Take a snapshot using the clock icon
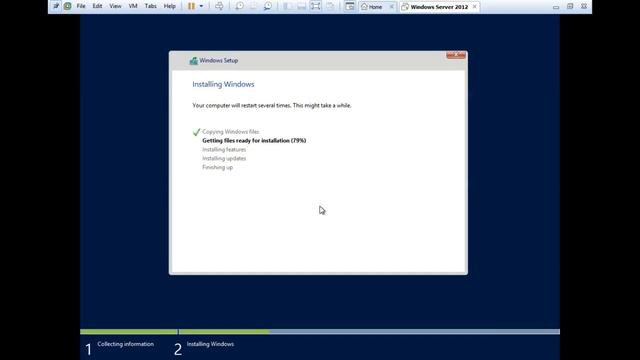Image resolution: width=640 pixels, height=360 pixels. tap(240, 6)
